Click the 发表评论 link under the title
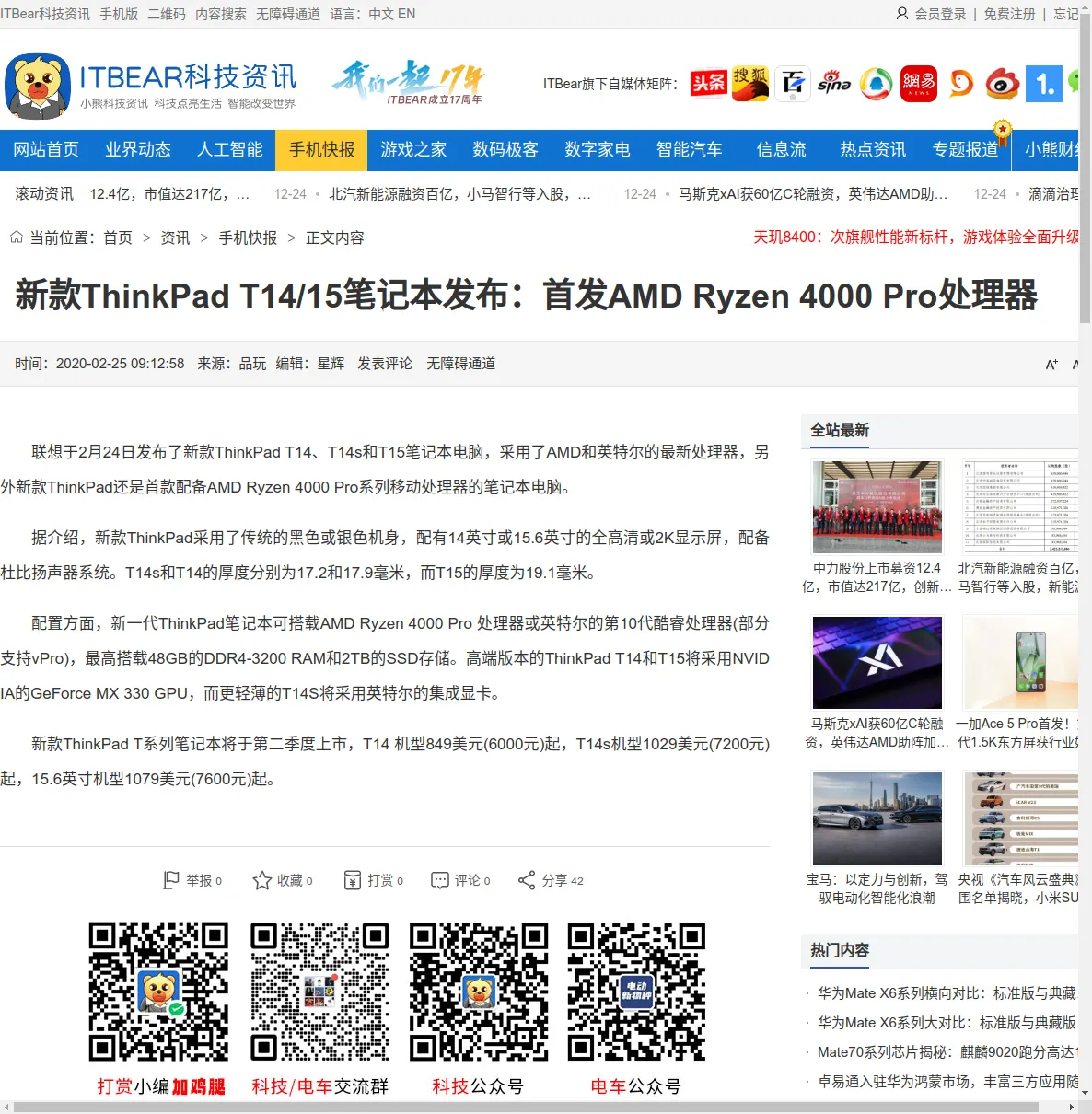This screenshot has height=1114, width=1092. tap(385, 364)
